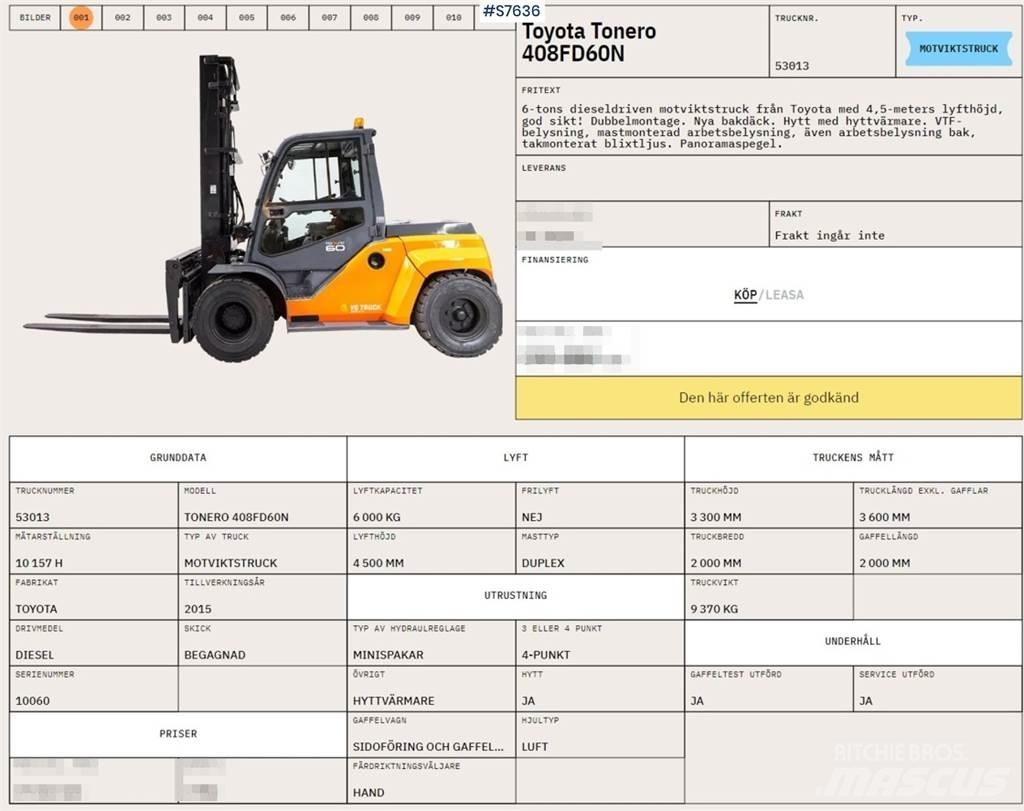This screenshot has width=1024, height=811.
Task: Click the Toyota Tonero 408FD60N title
Action: [x=588, y=42]
